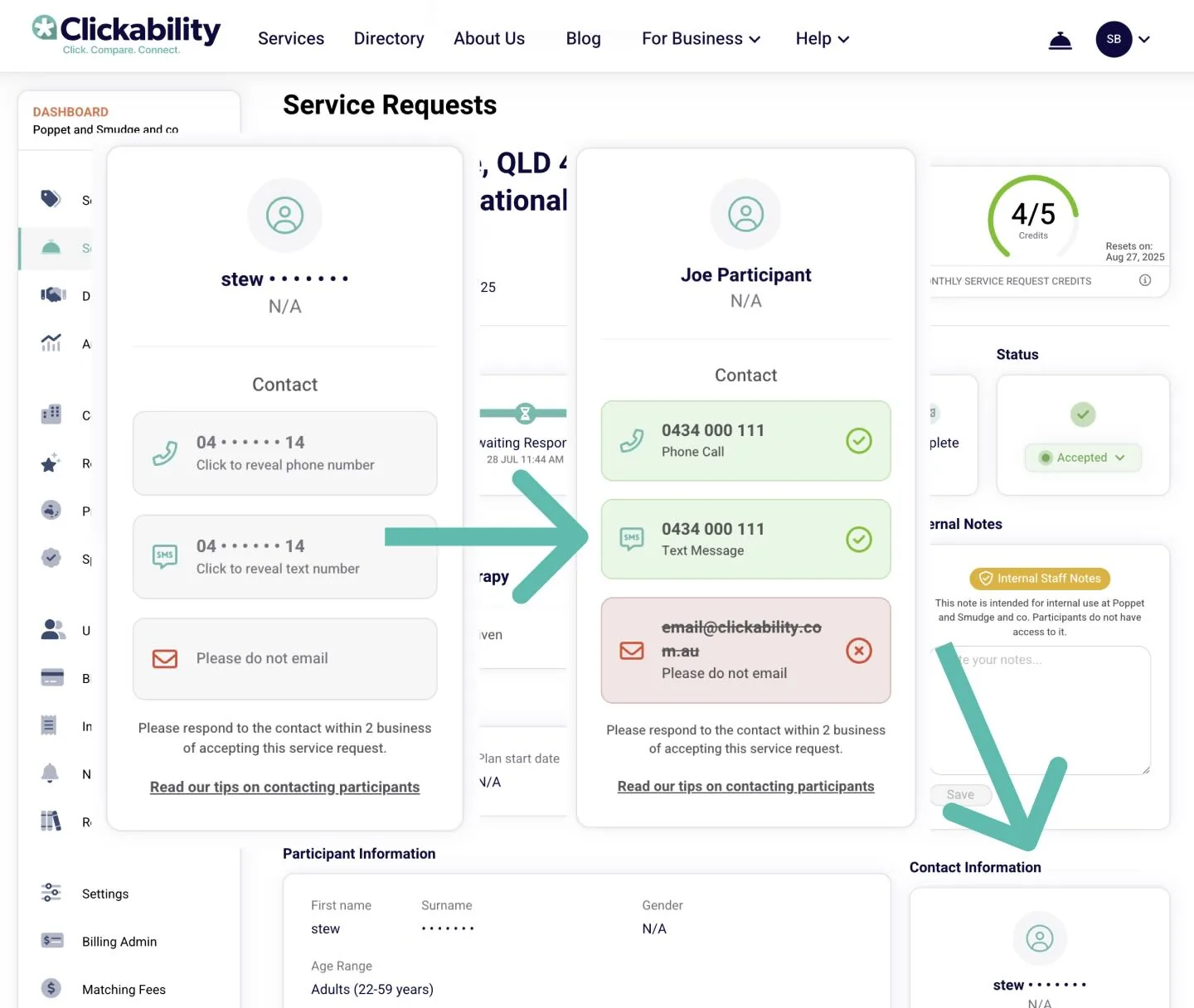Click the 4/5 credits progress gauge
Screen dimensions: 1194x1008
pyautogui.click(x=1033, y=218)
